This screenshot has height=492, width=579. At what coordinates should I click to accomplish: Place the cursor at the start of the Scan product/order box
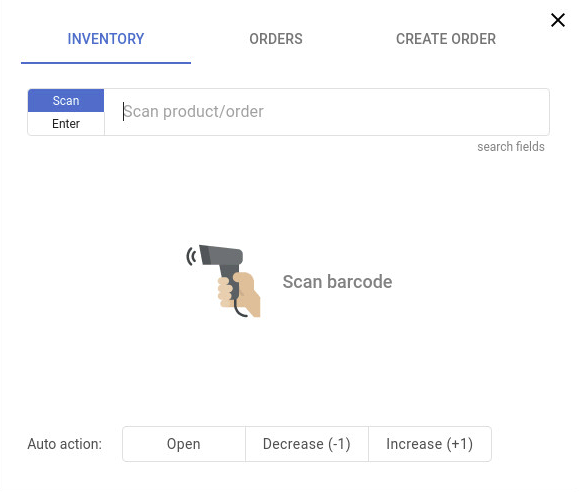(x=124, y=112)
